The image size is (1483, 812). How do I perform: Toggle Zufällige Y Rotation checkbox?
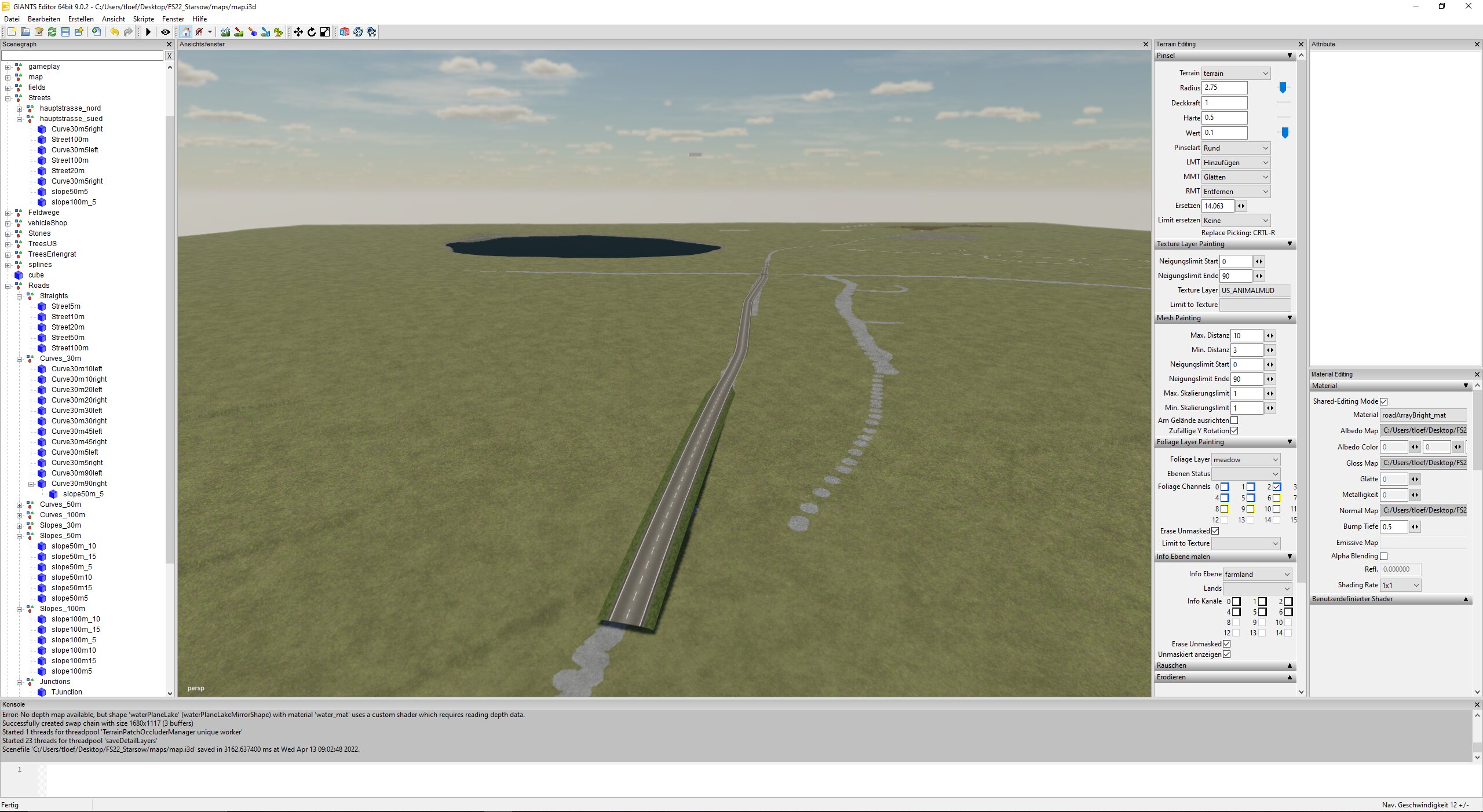pos(1234,431)
